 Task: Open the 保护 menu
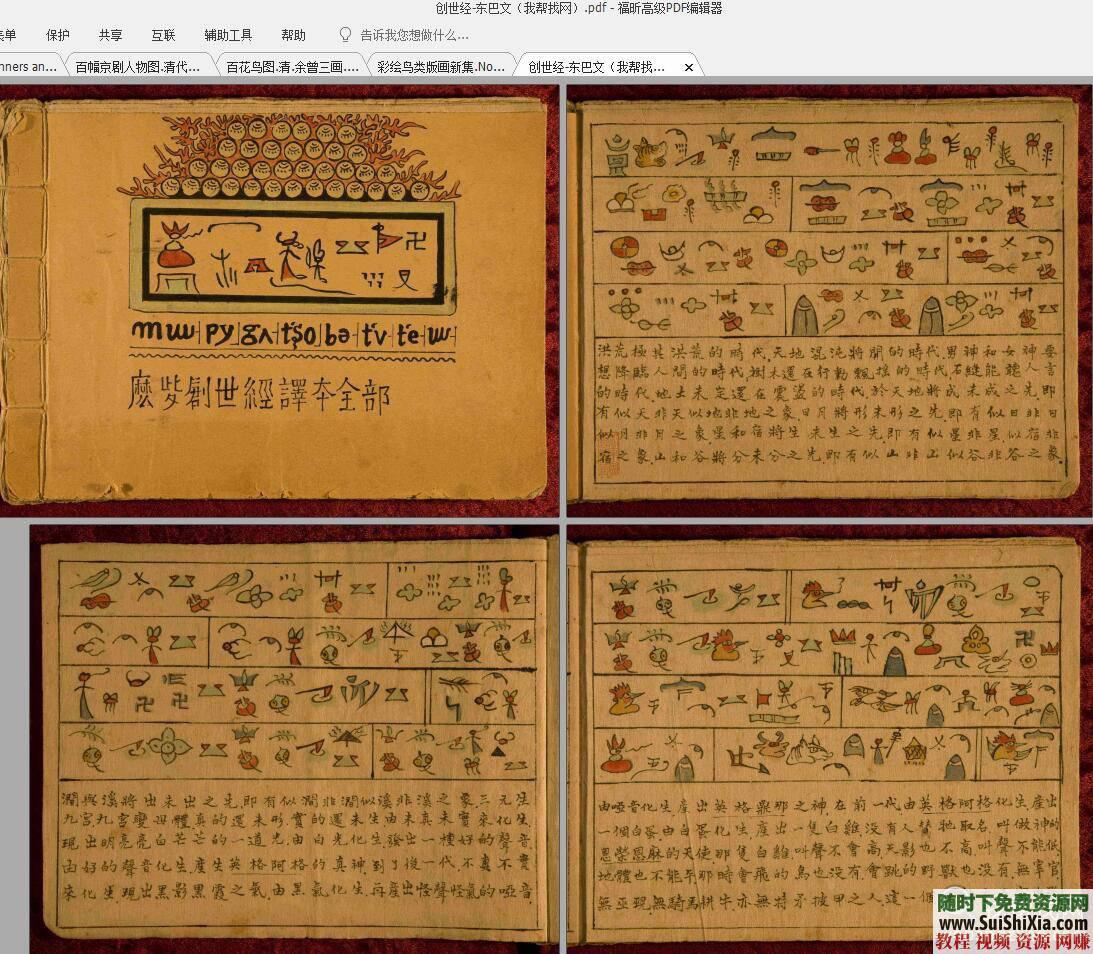[58, 35]
